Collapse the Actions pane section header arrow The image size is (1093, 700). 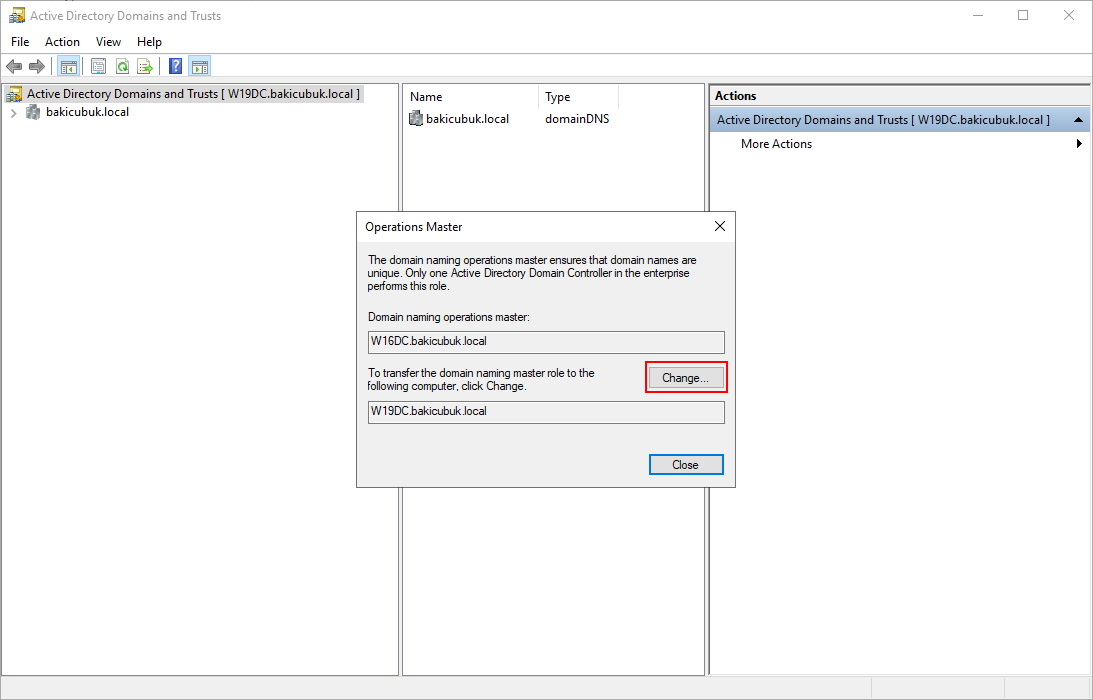[x=1078, y=120]
